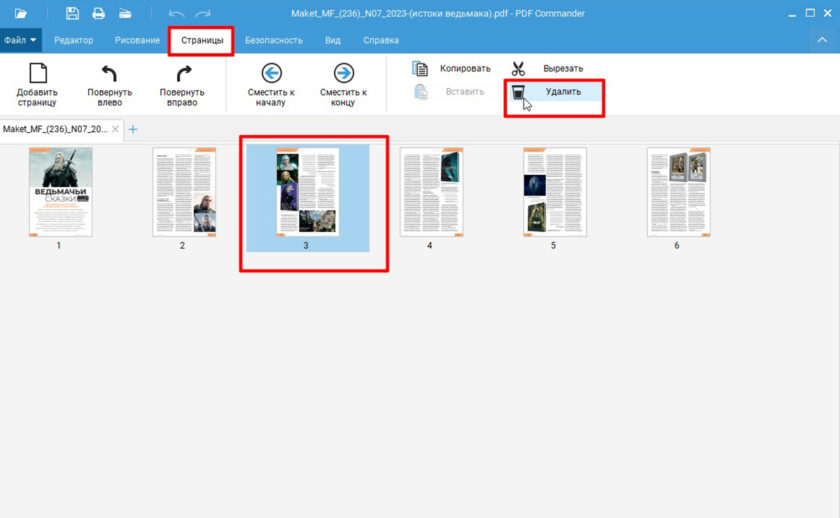Click the save floppy disk icon

tap(72, 13)
